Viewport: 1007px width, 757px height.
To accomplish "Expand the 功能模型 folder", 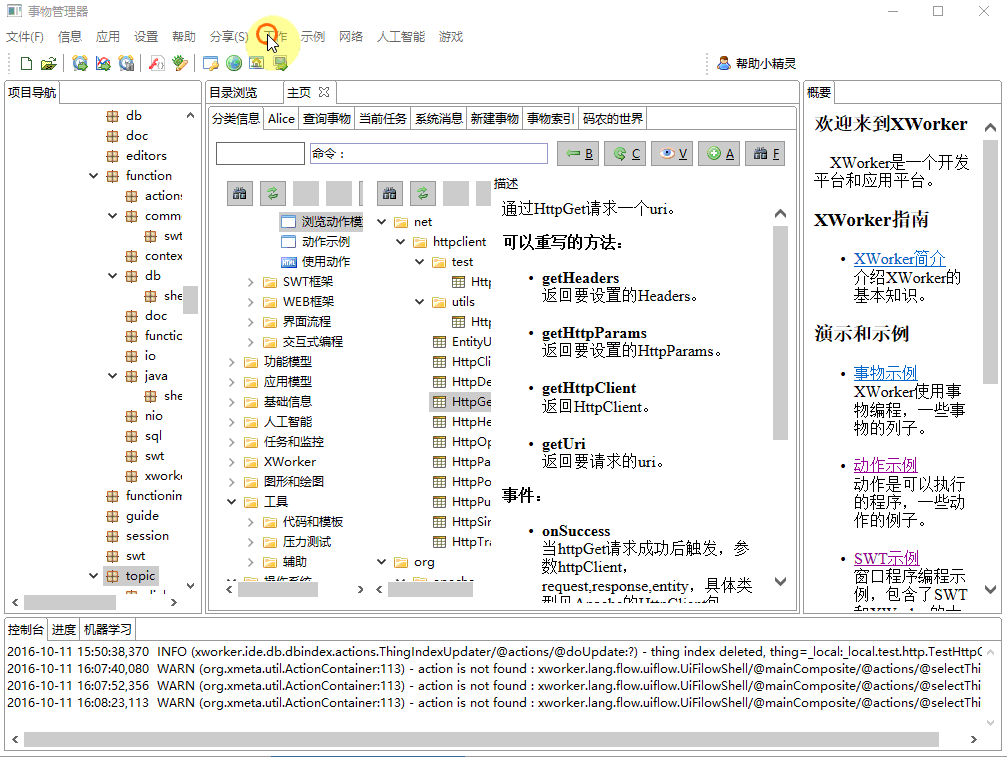I will [232, 362].
